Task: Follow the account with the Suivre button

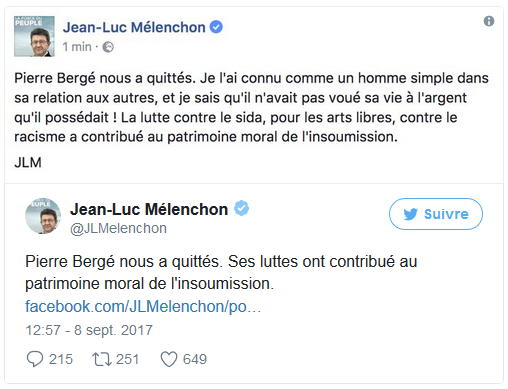Action: 436,214
